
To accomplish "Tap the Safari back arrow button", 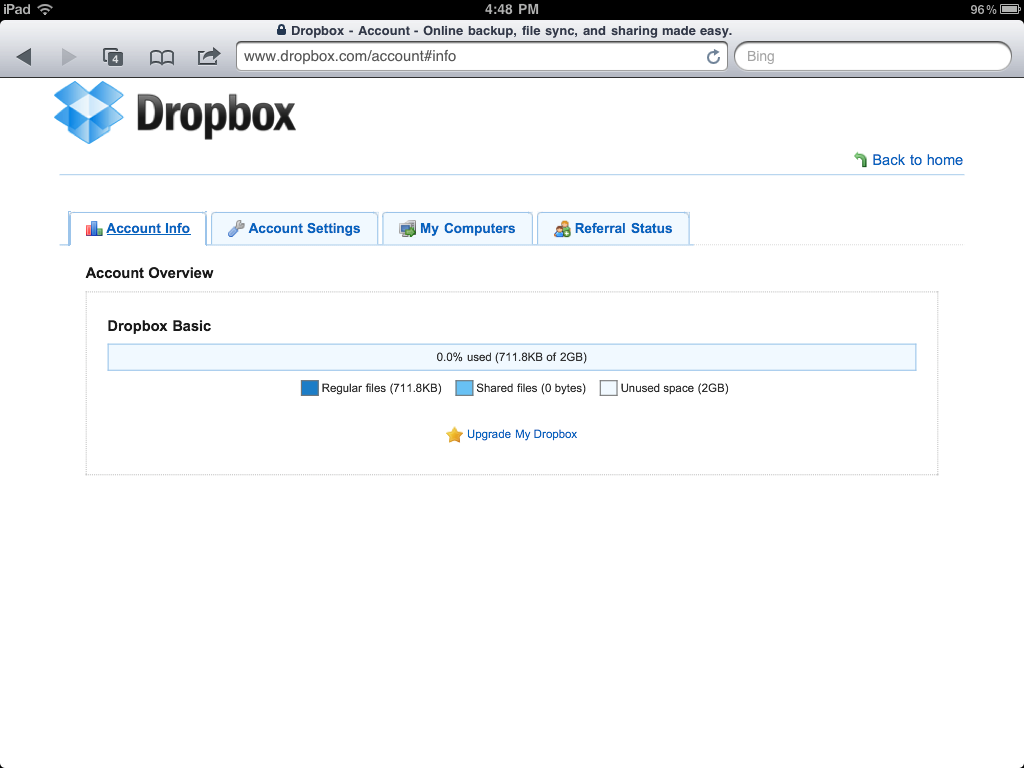I will [24, 57].
